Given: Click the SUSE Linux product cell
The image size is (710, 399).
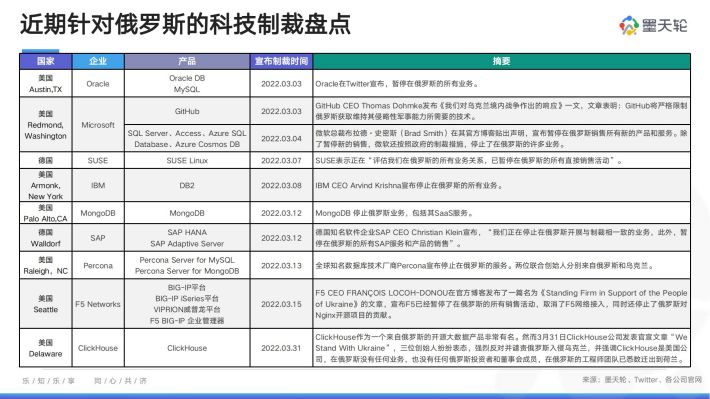Looking at the screenshot, I should tap(187, 160).
